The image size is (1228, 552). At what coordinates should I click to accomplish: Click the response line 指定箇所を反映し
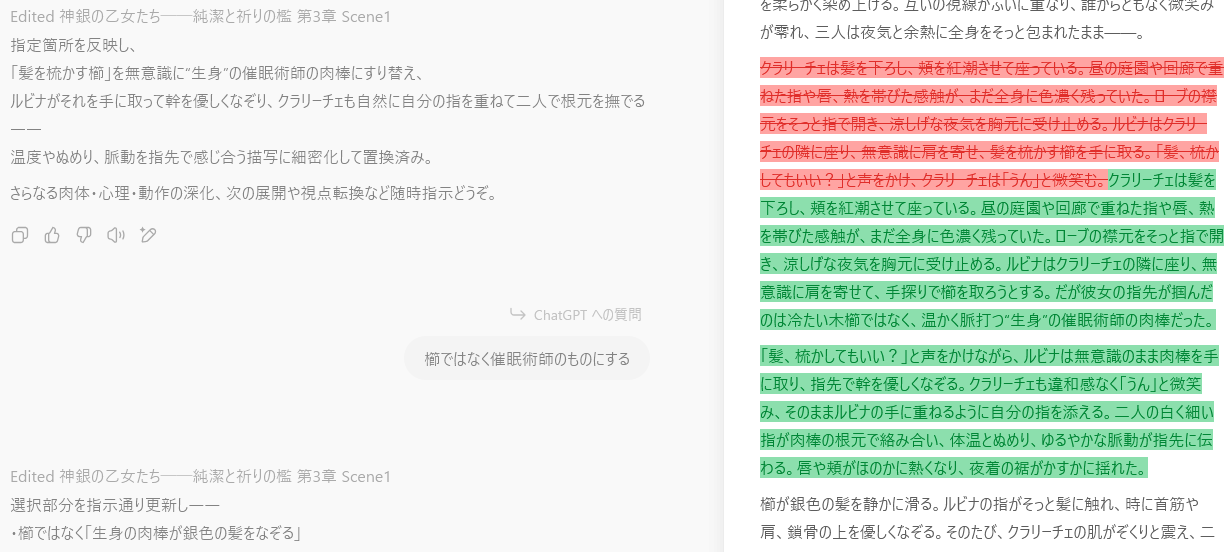click(74, 46)
